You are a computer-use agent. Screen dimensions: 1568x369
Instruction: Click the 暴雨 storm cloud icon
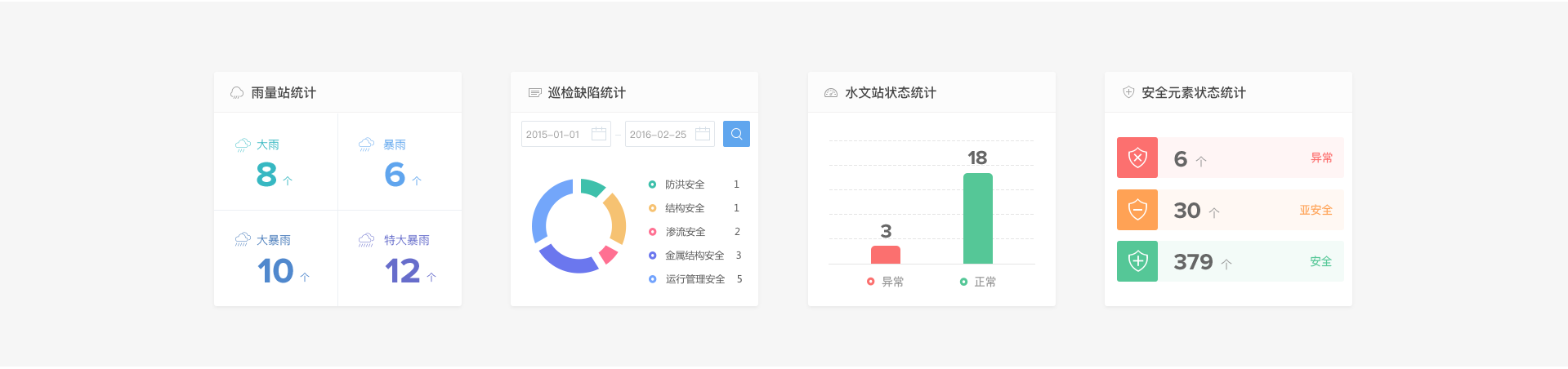[366, 144]
